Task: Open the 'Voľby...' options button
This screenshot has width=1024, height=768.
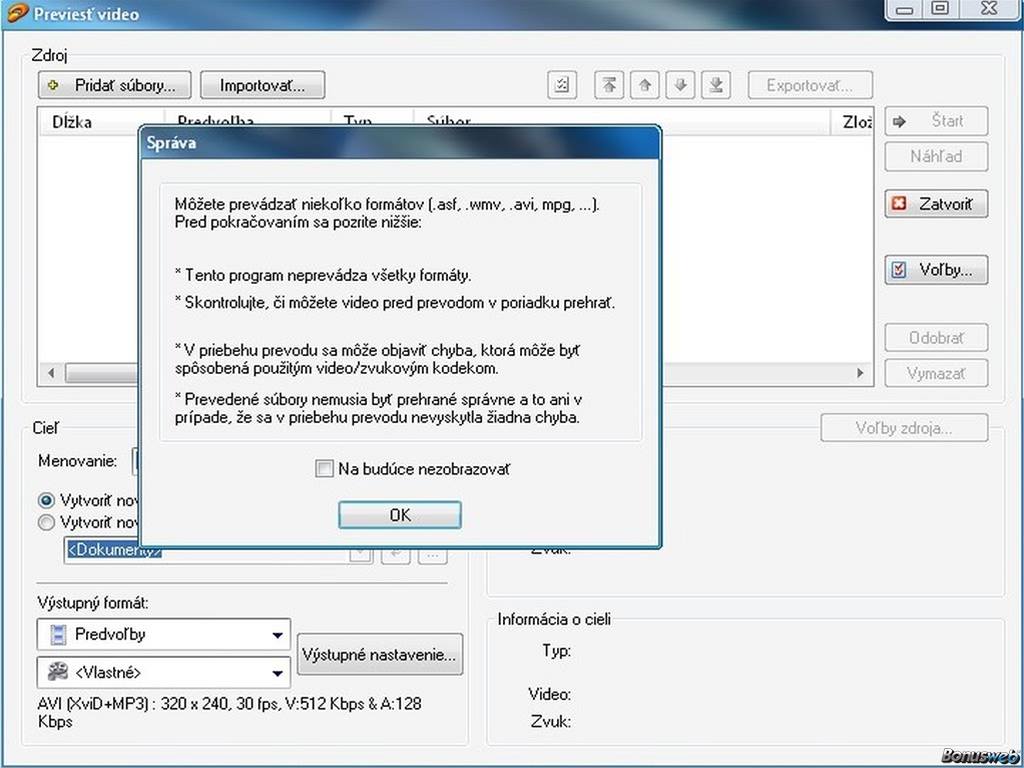Action: click(x=936, y=270)
